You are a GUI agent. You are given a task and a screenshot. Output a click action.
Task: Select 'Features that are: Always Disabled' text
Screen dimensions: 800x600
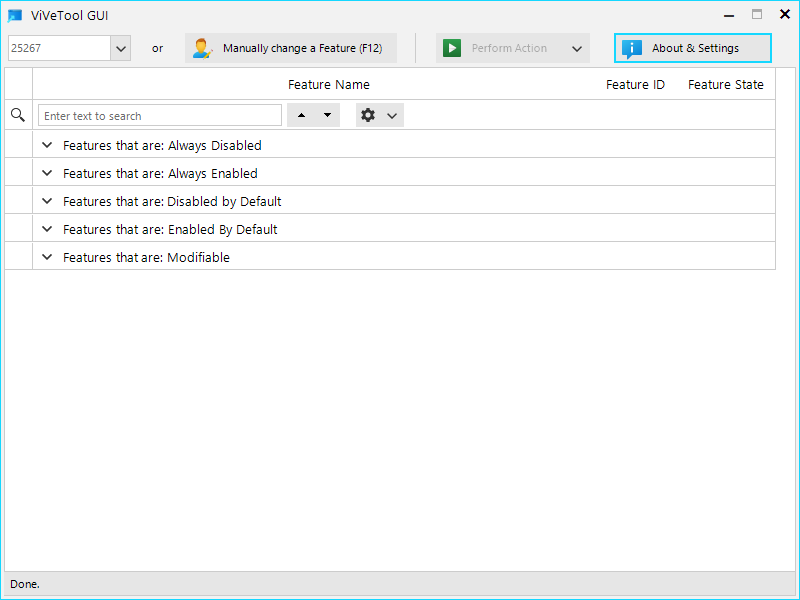[x=162, y=145]
